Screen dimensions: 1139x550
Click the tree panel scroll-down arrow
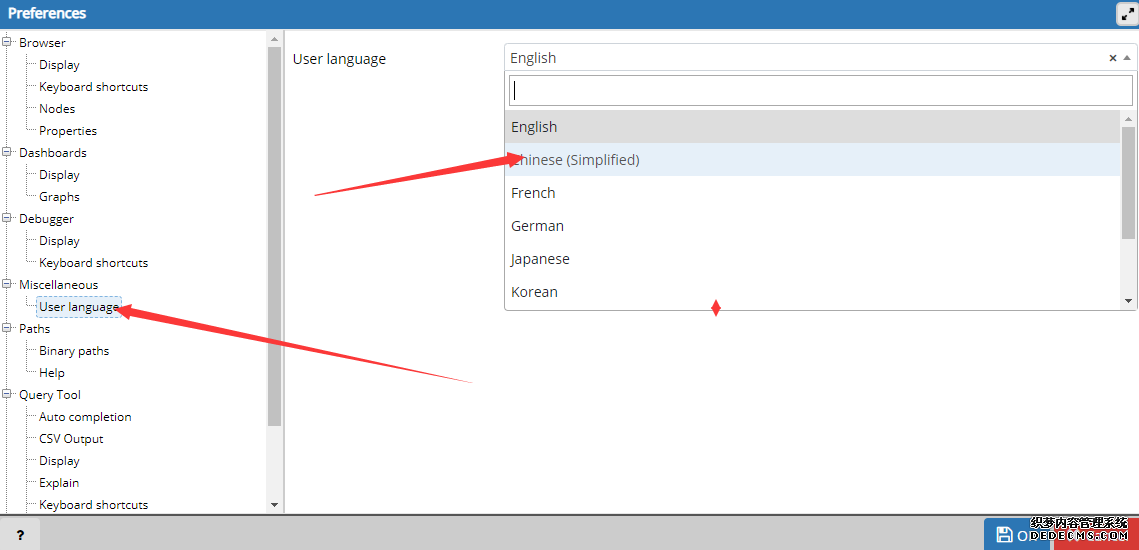click(275, 505)
